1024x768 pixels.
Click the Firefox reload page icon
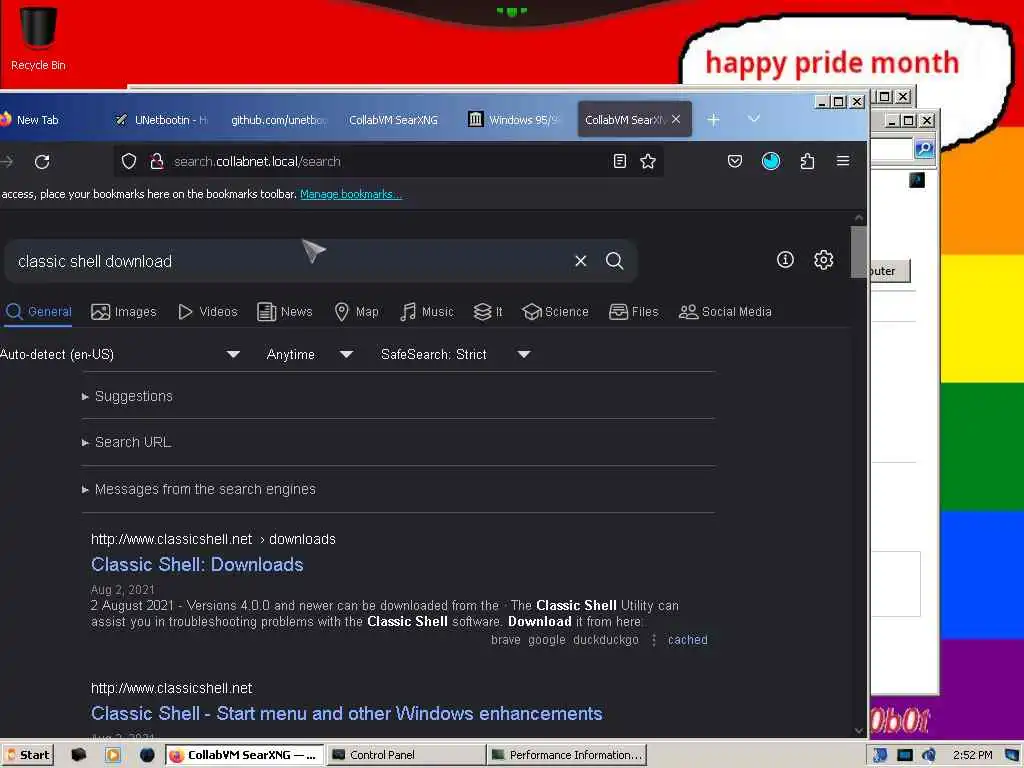[42, 161]
